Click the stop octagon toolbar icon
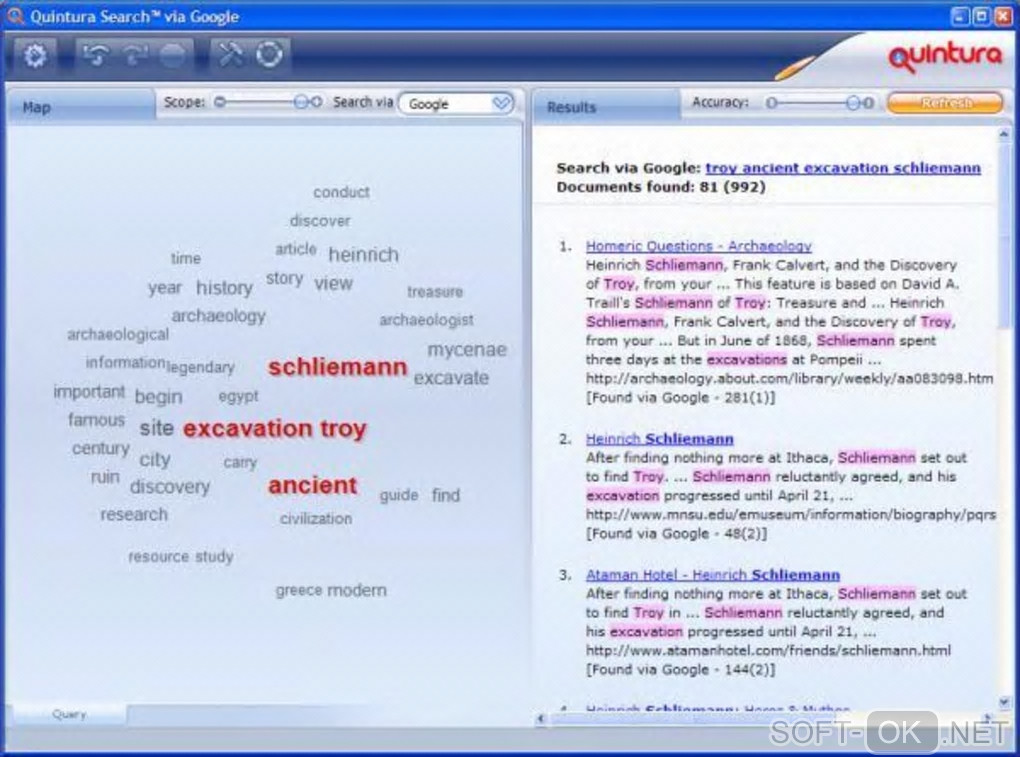The height and width of the screenshot is (757, 1020). pyautogui.click(x=172, y=56)
